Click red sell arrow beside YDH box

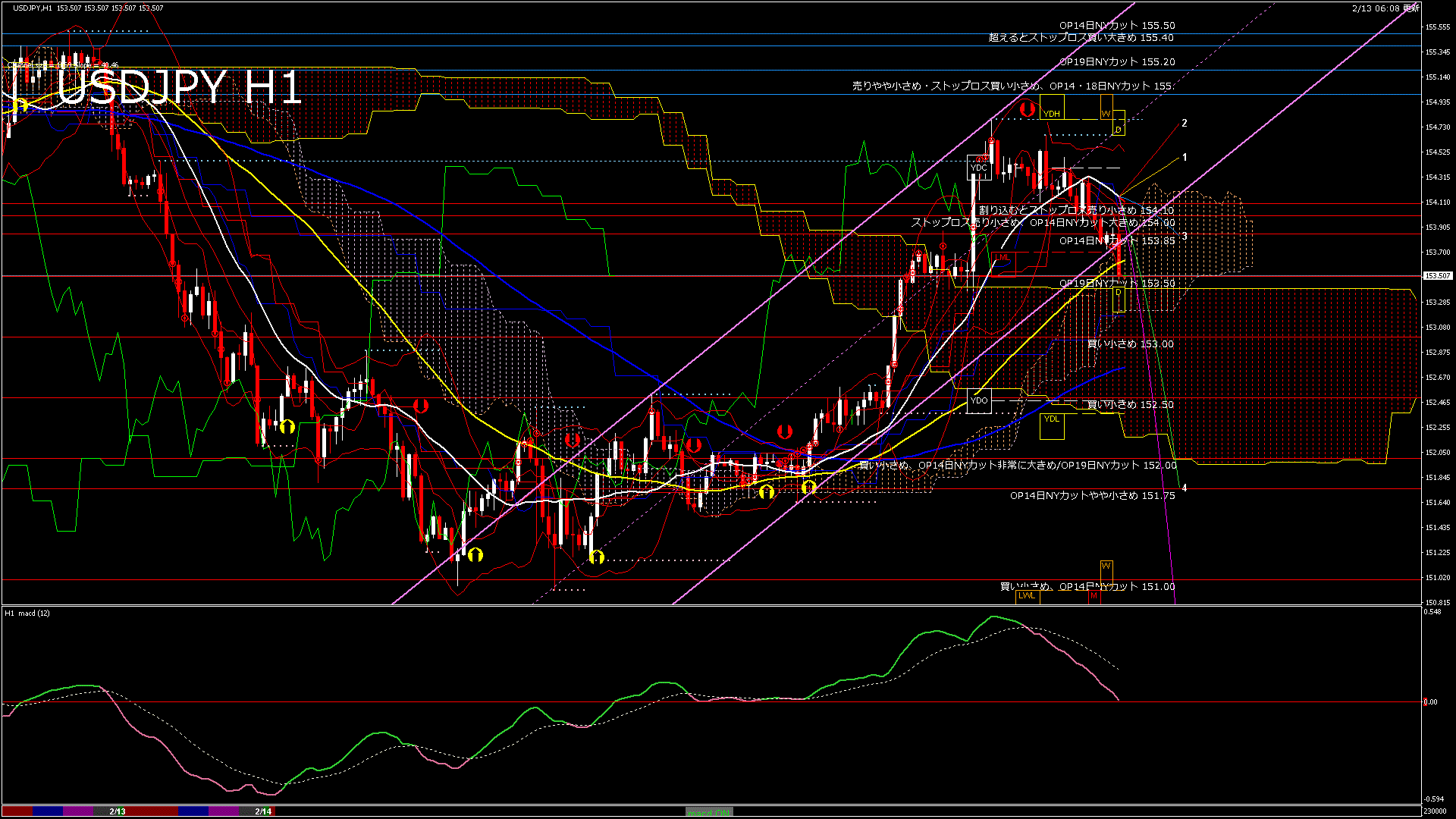(1027, 109)
